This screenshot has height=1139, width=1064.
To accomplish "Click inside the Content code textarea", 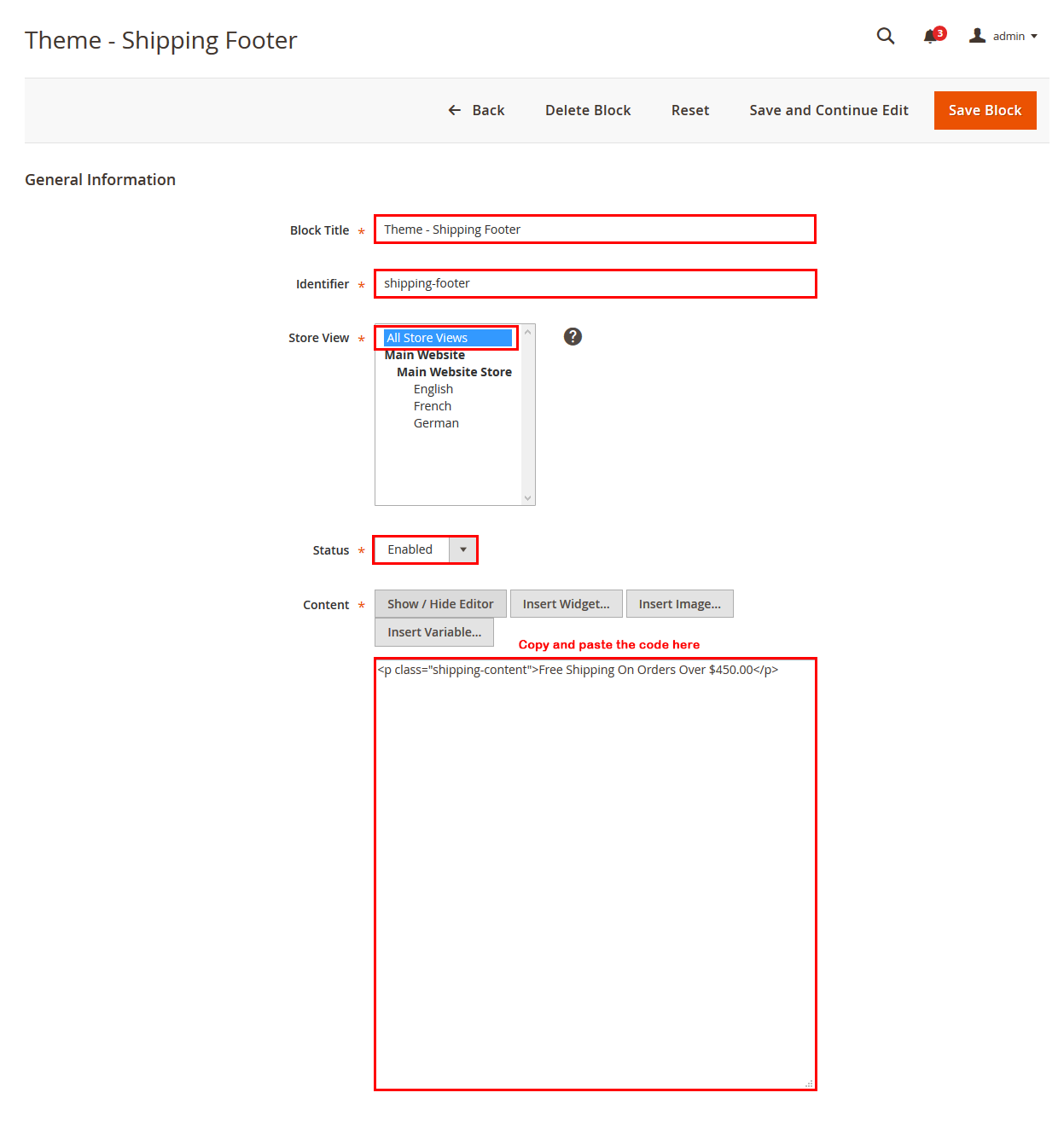I will (595, 874).
